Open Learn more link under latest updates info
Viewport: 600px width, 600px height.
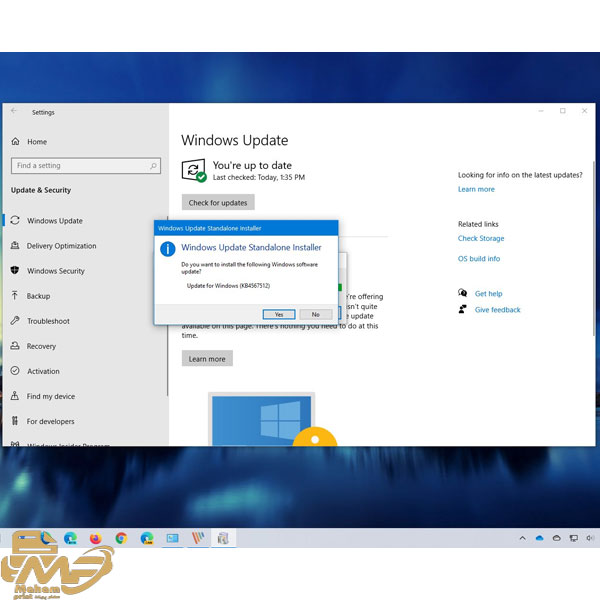(476, 189)
